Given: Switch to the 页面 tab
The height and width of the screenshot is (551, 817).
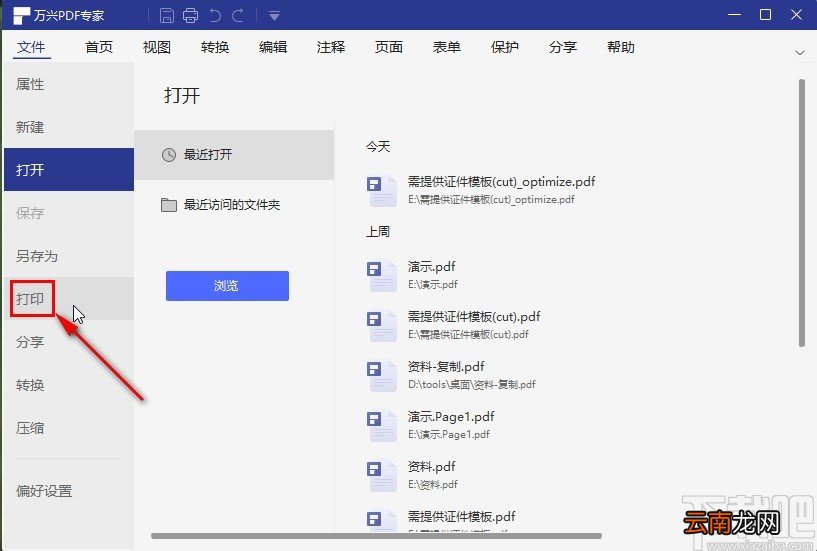Looking at the screenshot, I should click(389, 47).
